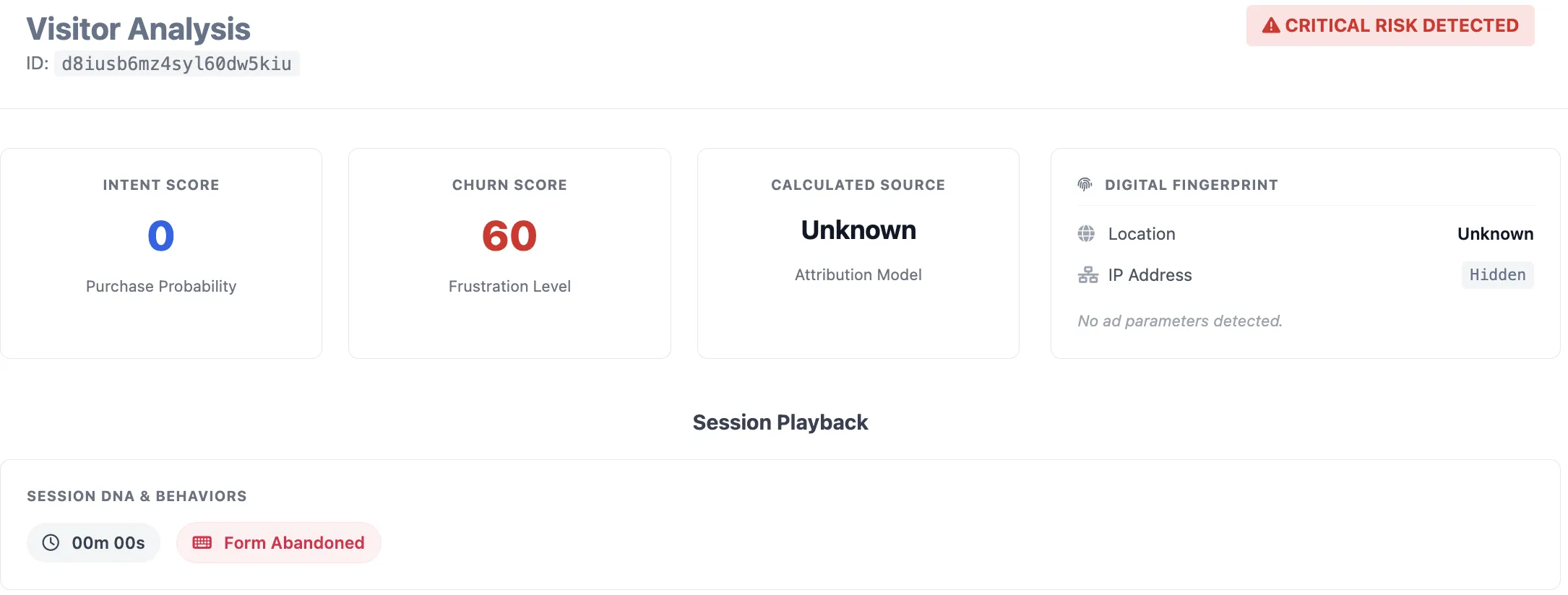The height and width of the screenshot is (595, 1568).
Task: Click the Visitor Analysis title
Action: coord(139,30)
